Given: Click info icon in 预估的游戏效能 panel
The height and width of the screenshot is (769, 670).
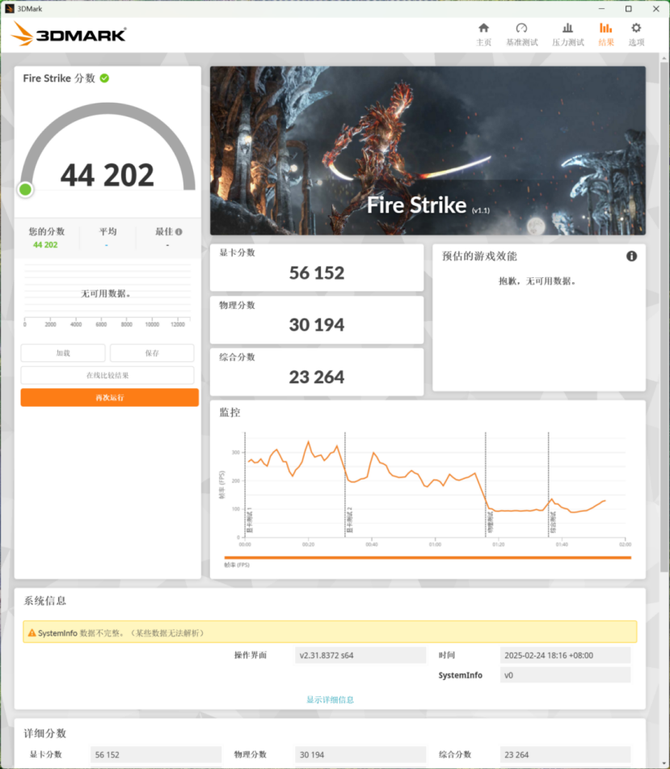Looking at the screenshot, I should (632, 256).
